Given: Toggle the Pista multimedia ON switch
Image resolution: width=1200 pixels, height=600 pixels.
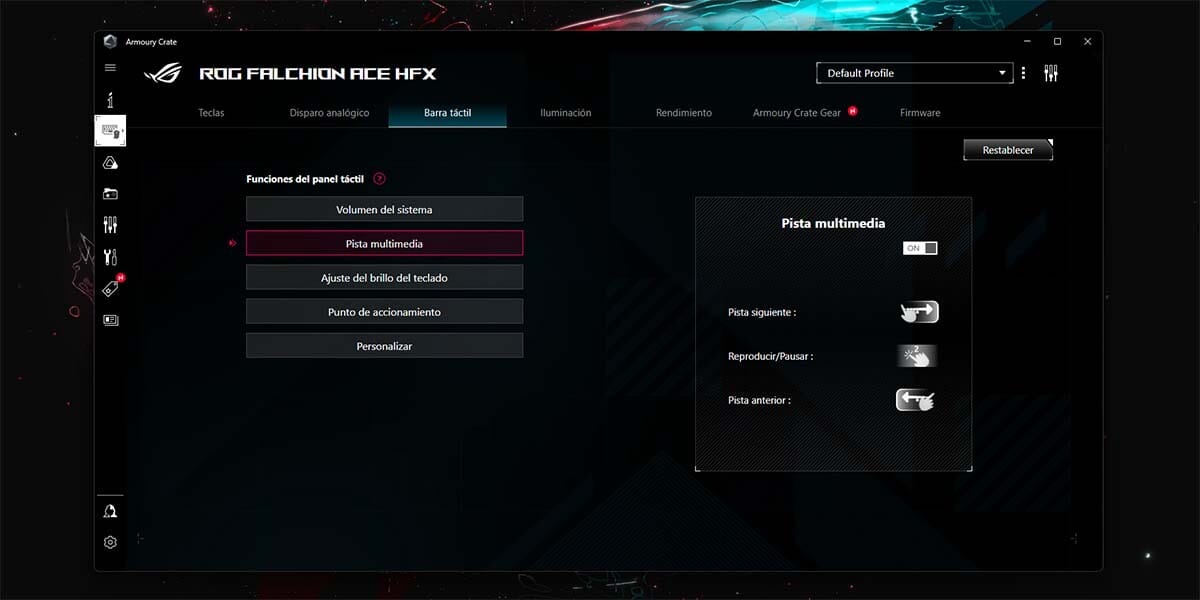Looking at the screenshot, I should pyautogui.click(x=920, y=248).
